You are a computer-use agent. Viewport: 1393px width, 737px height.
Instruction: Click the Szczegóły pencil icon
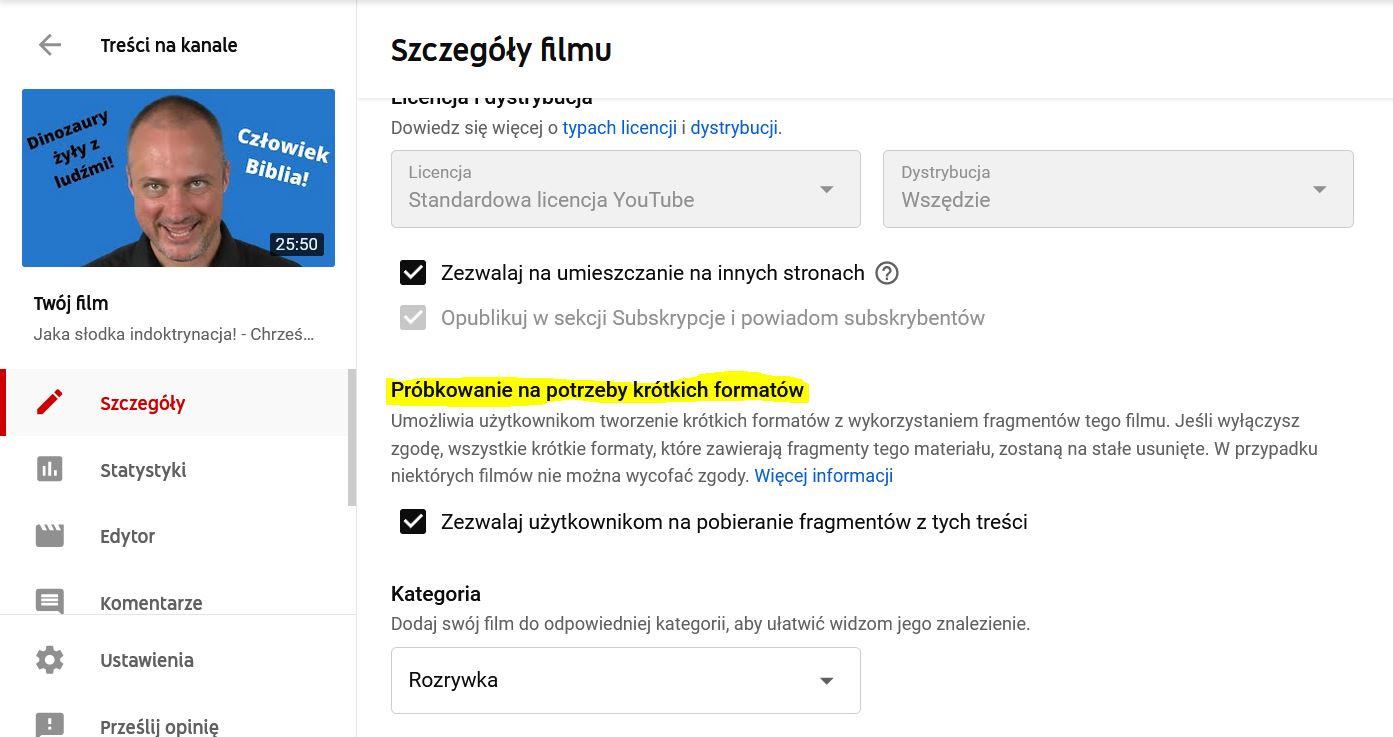pos(49,403)
